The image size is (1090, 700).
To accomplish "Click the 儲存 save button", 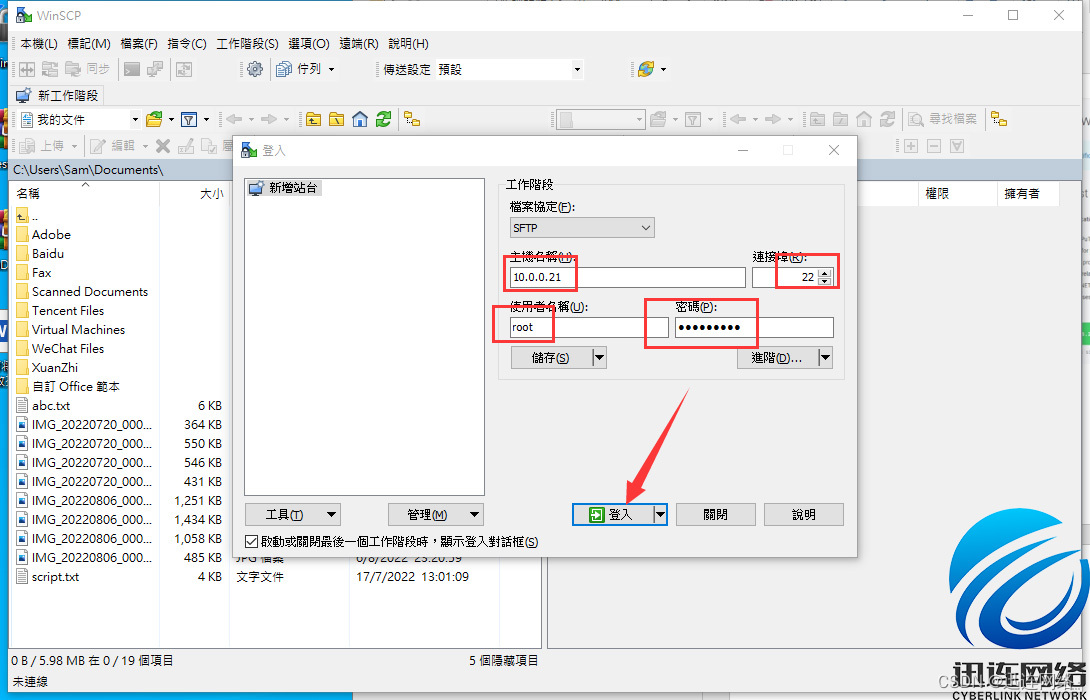I will 551,358.
